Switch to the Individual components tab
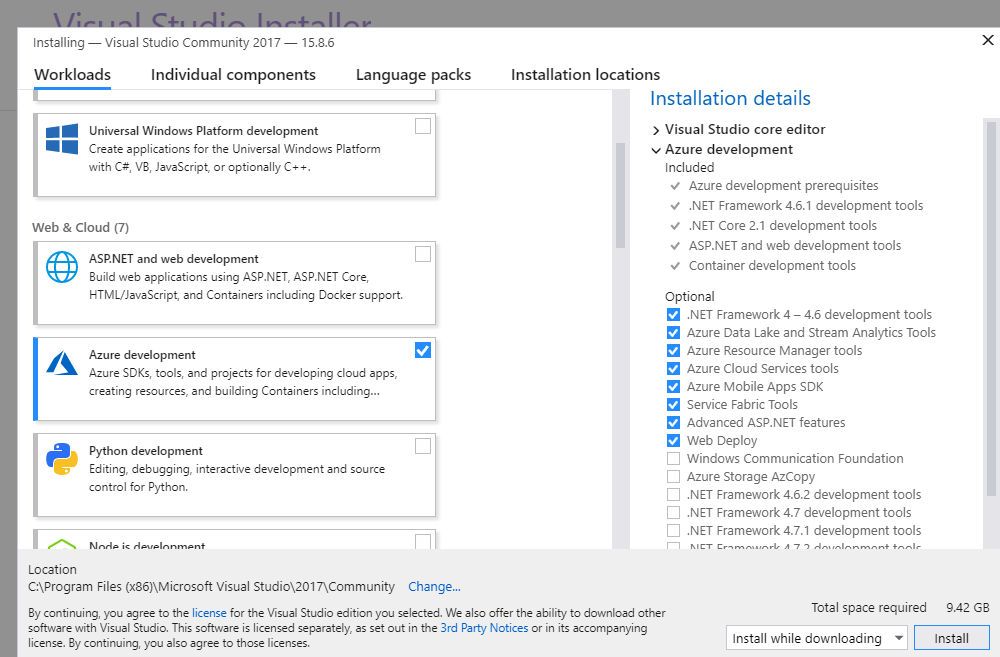 [233, 75]
